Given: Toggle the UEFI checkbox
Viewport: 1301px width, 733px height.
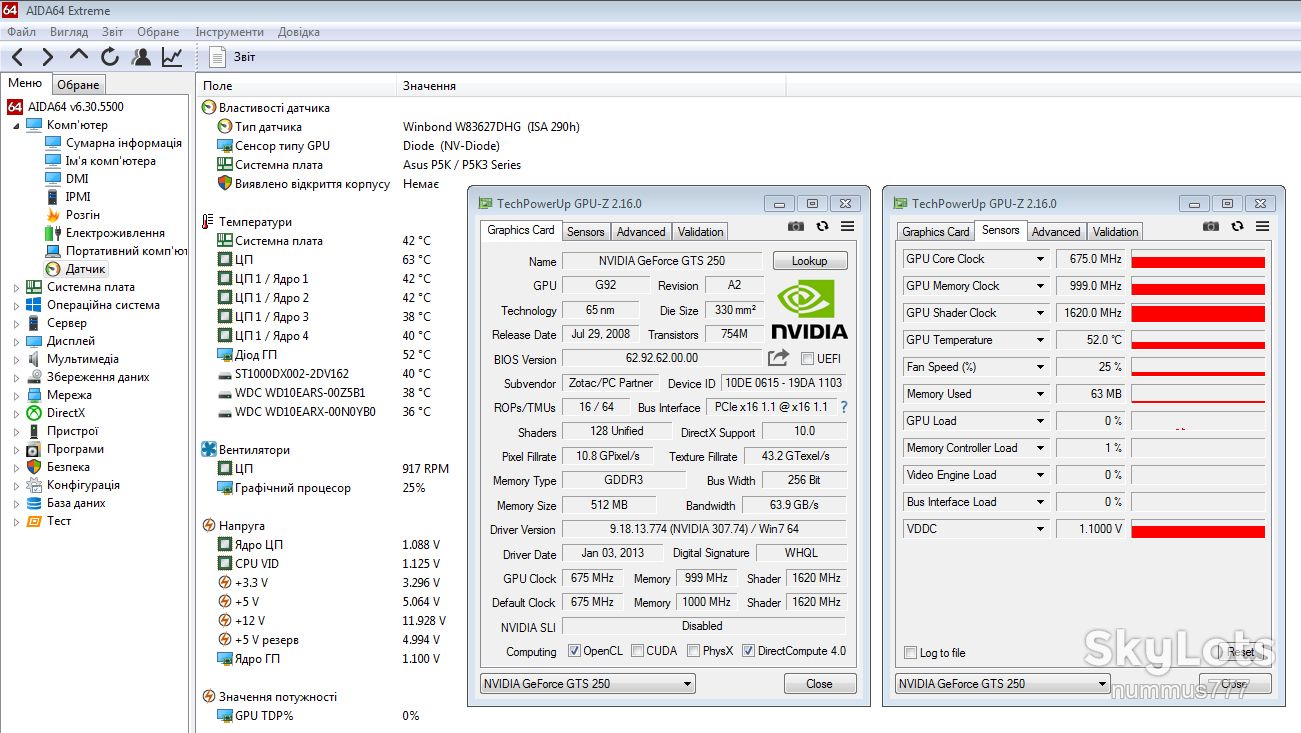Looking at the screenshot, I should [x=808, y=358].
